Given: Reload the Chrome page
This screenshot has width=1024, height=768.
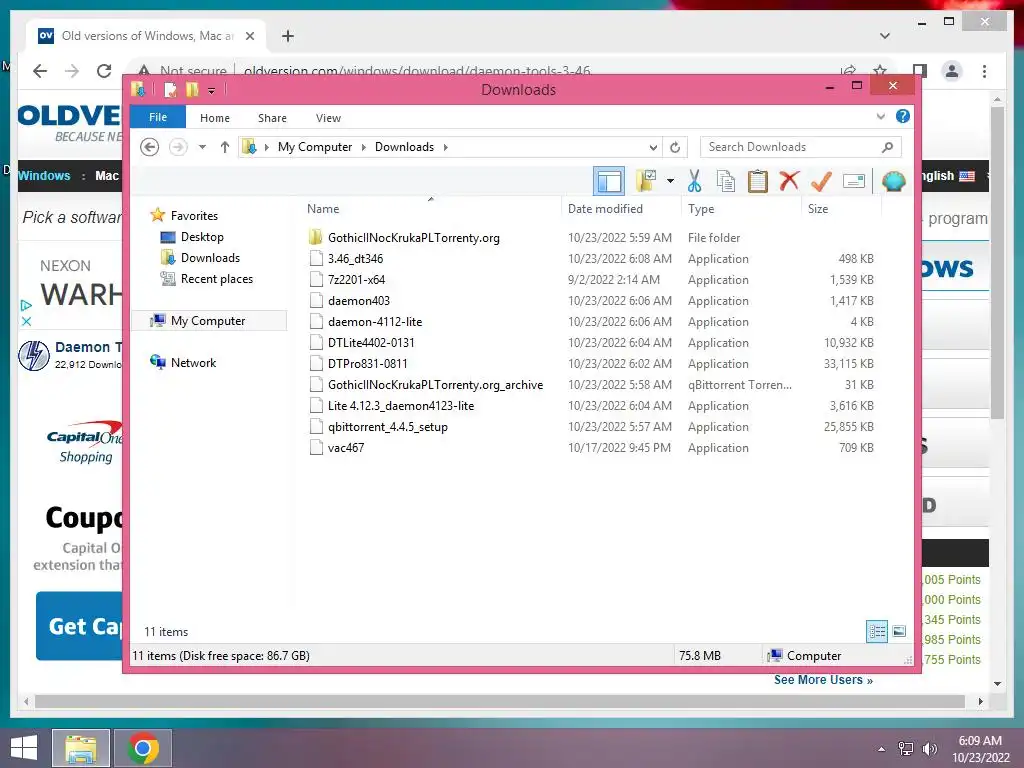Looking at the screenshot, I should 104,71.
